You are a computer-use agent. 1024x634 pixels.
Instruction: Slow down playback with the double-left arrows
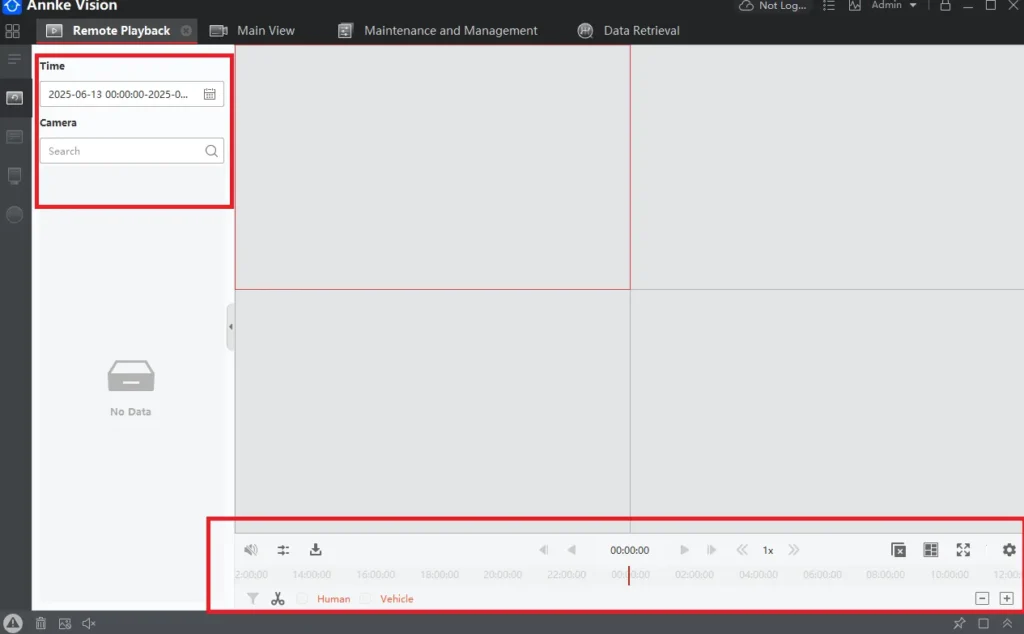coord(742,550)
